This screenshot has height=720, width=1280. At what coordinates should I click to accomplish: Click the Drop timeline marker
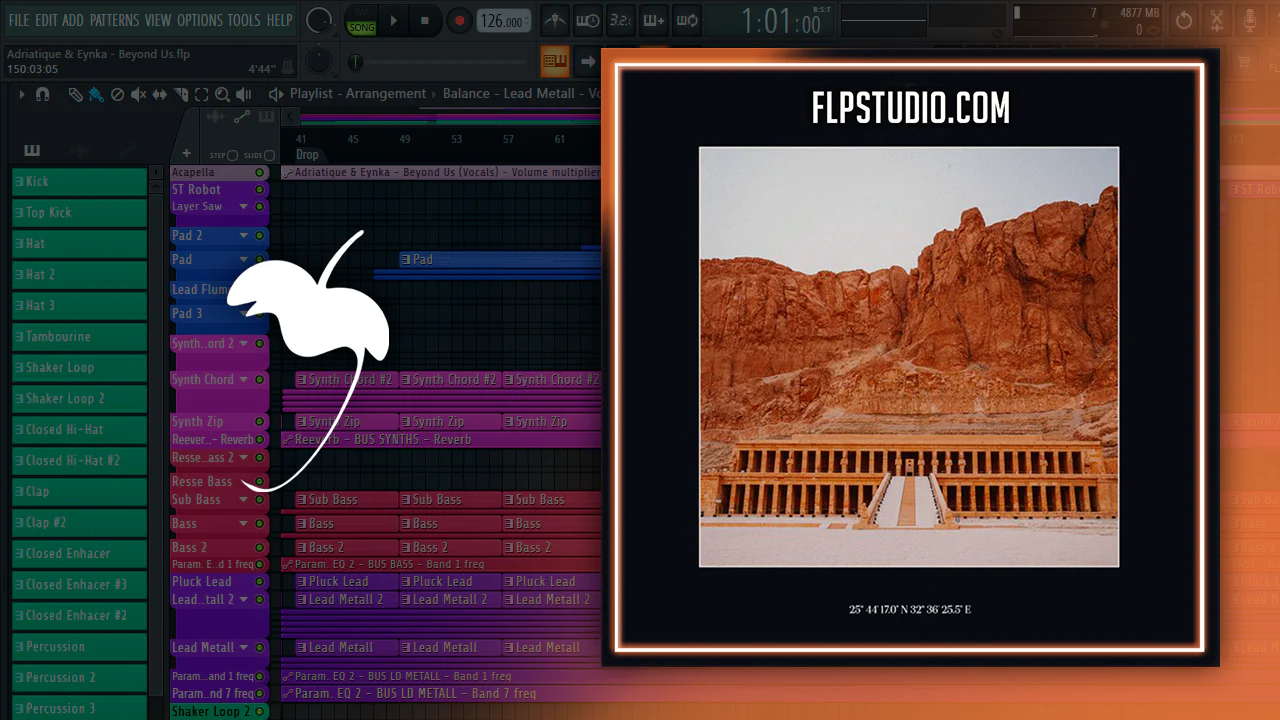point(307,155)
